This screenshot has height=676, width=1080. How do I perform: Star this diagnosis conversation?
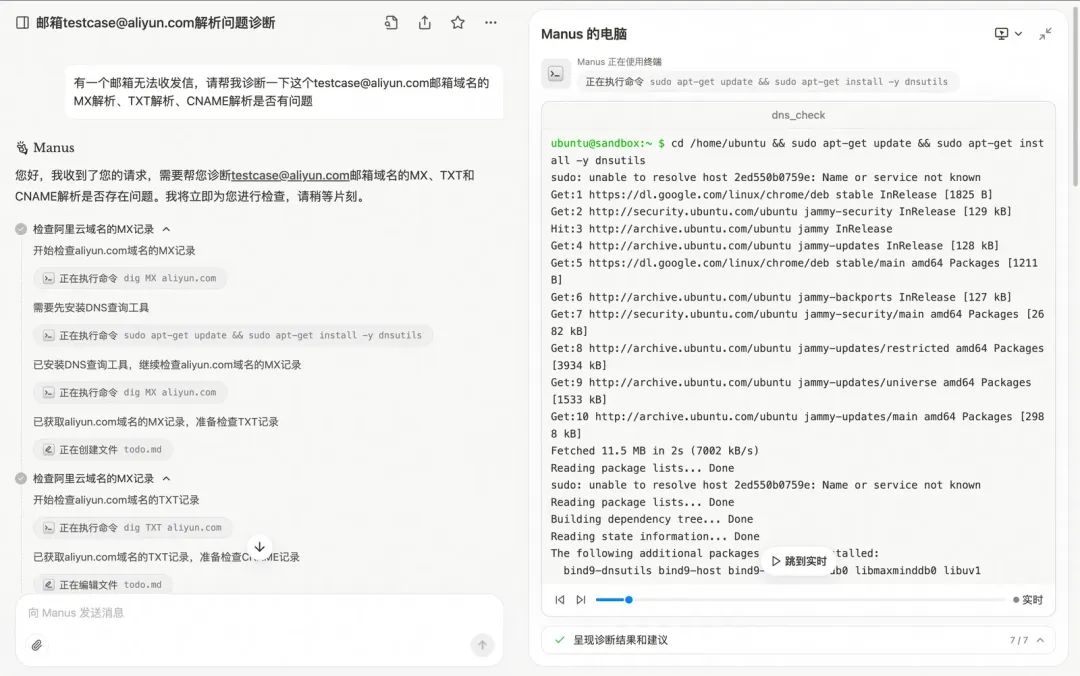click(x=457, y=22)
